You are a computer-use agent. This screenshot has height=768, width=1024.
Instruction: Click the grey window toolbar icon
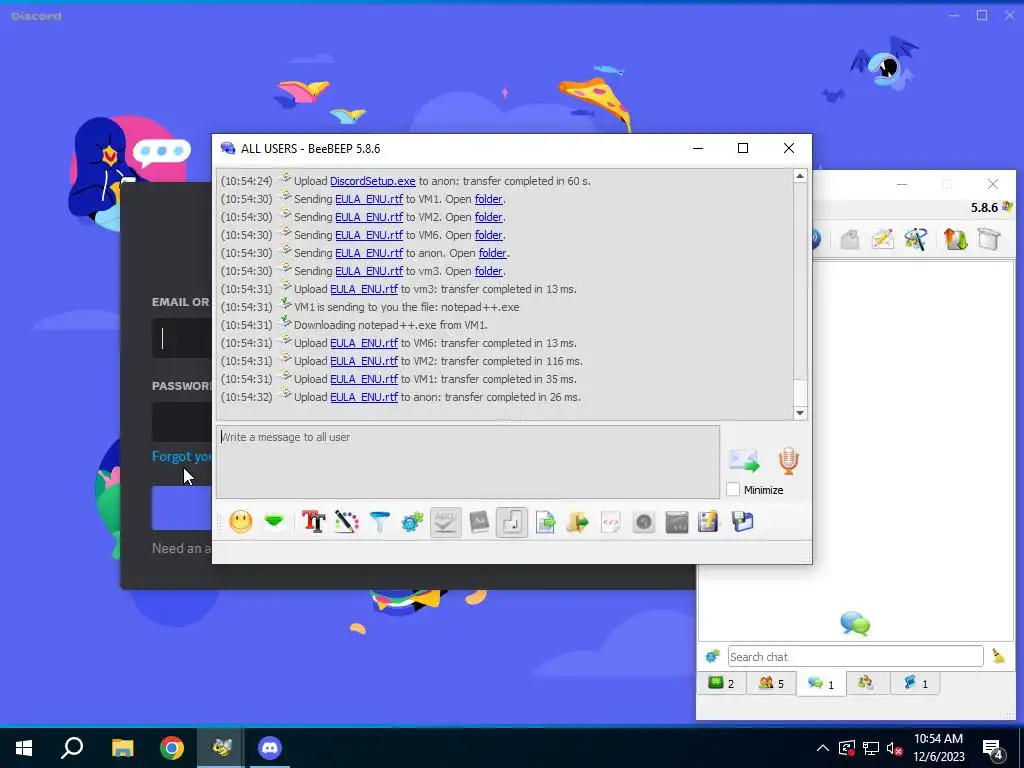tap(677, 522)
